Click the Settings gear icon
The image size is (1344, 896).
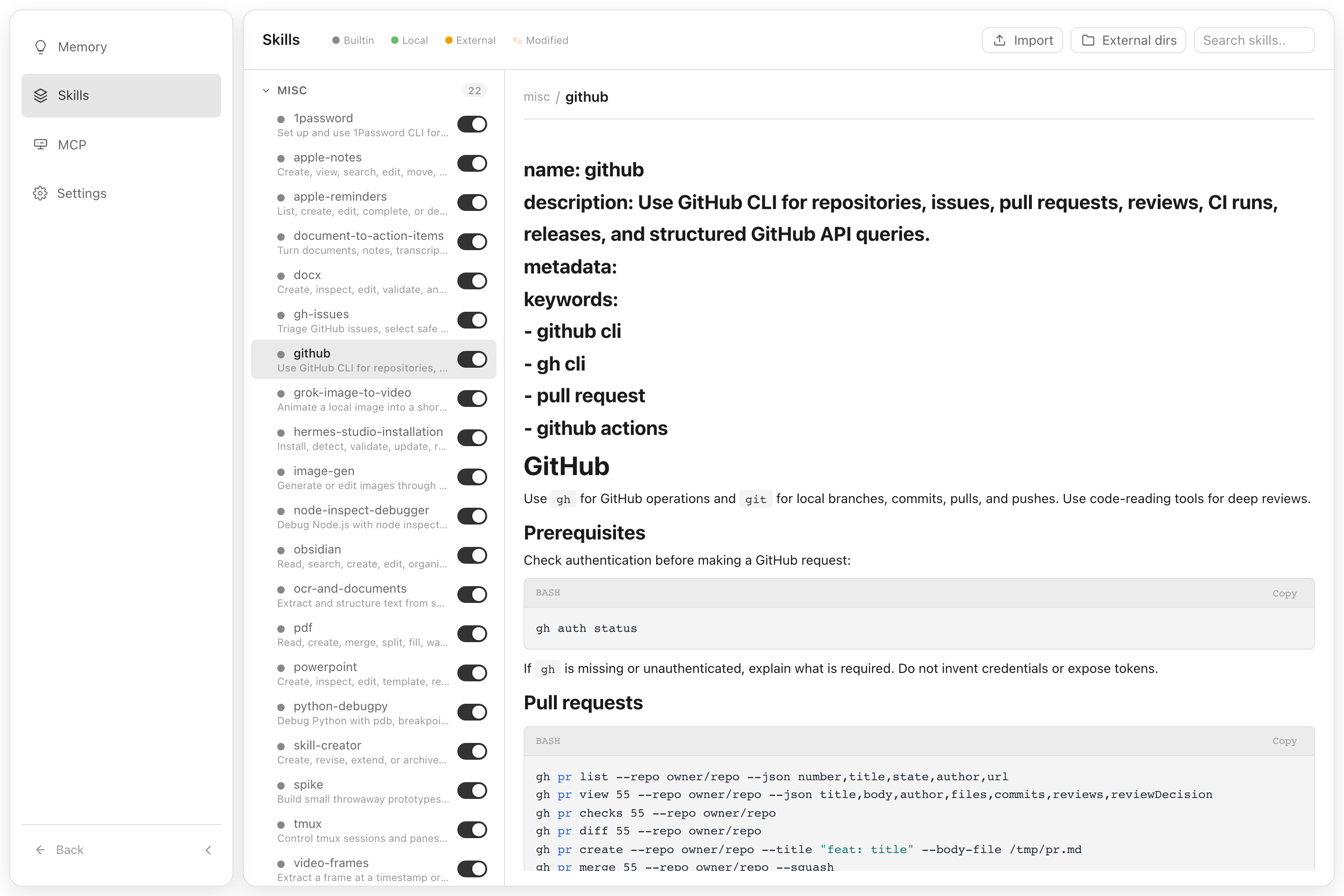click(x=40, y=193)
